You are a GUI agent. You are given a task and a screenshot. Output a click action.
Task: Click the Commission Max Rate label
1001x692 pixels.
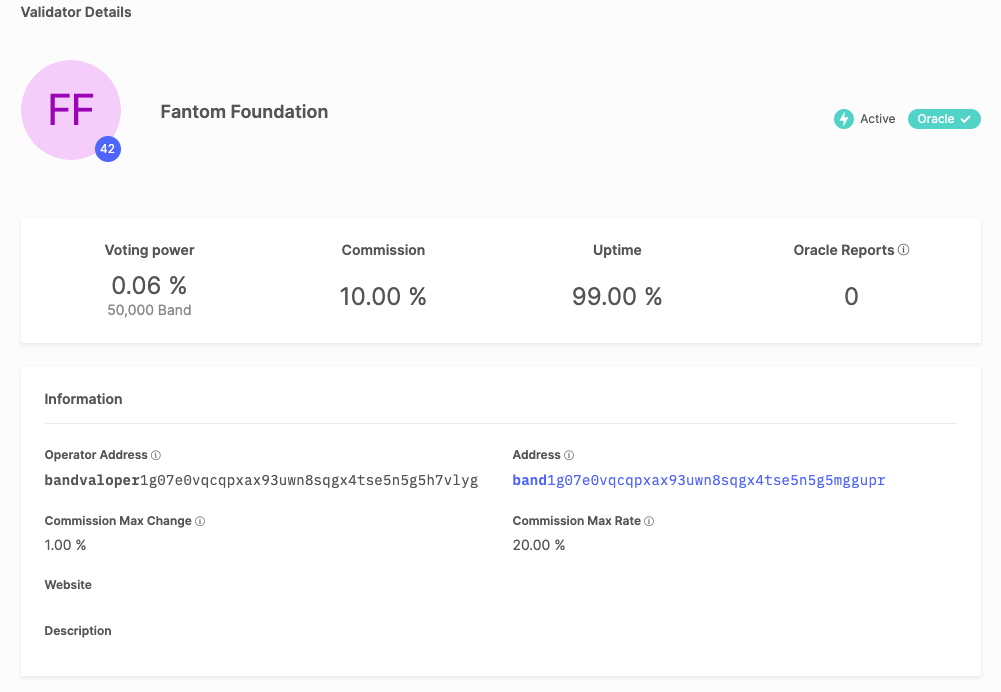576,521
